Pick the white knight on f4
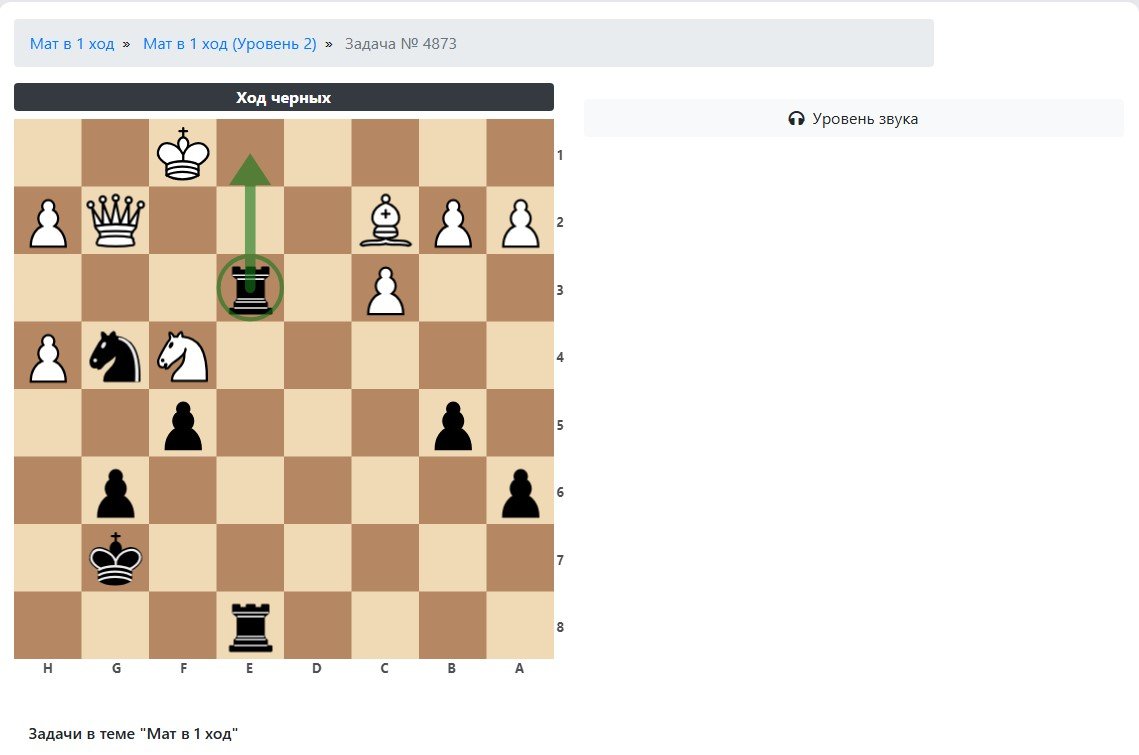This screenshot has height=755, width=1139. 182,356
